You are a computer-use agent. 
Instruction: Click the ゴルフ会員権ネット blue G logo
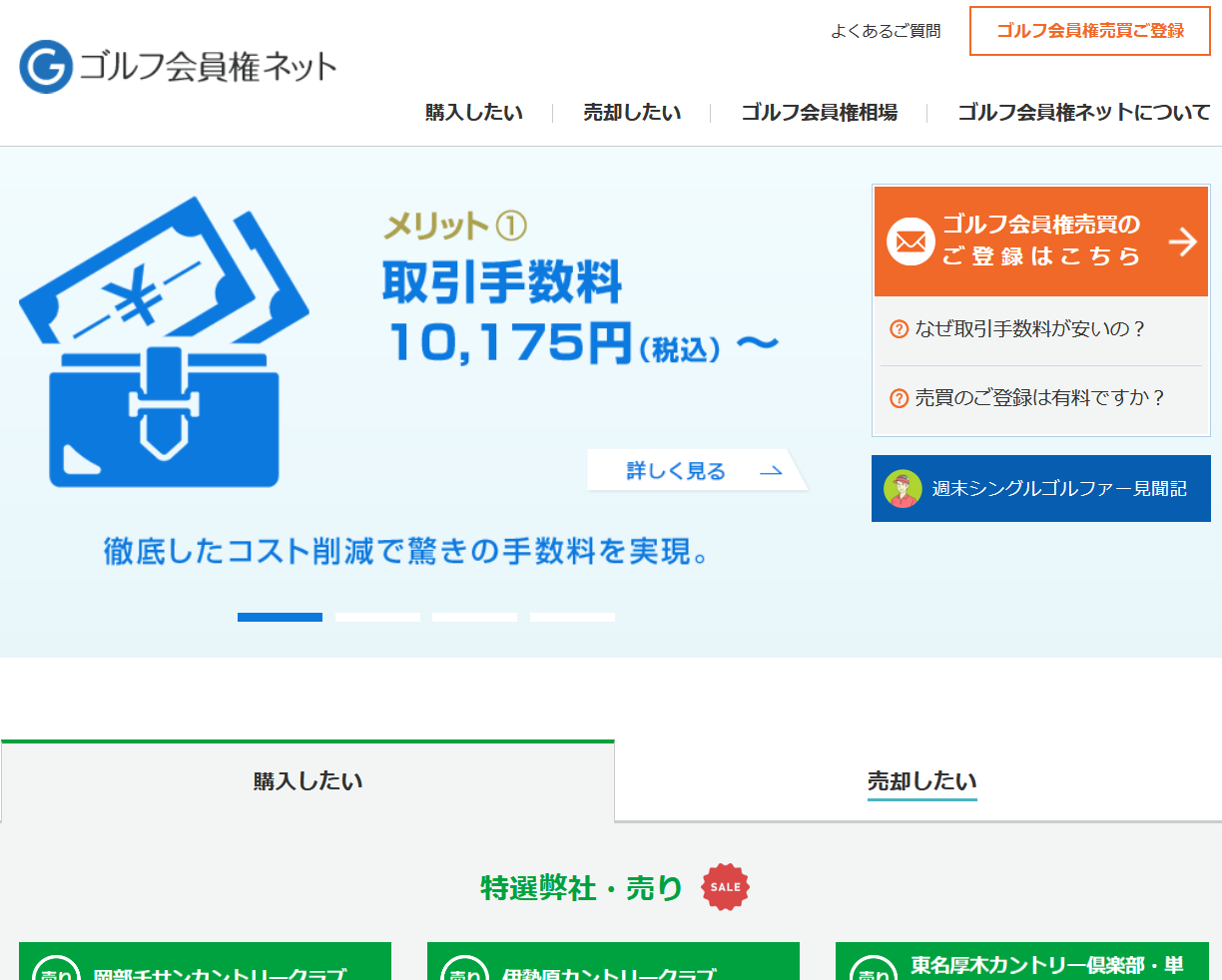coord(46,67)
